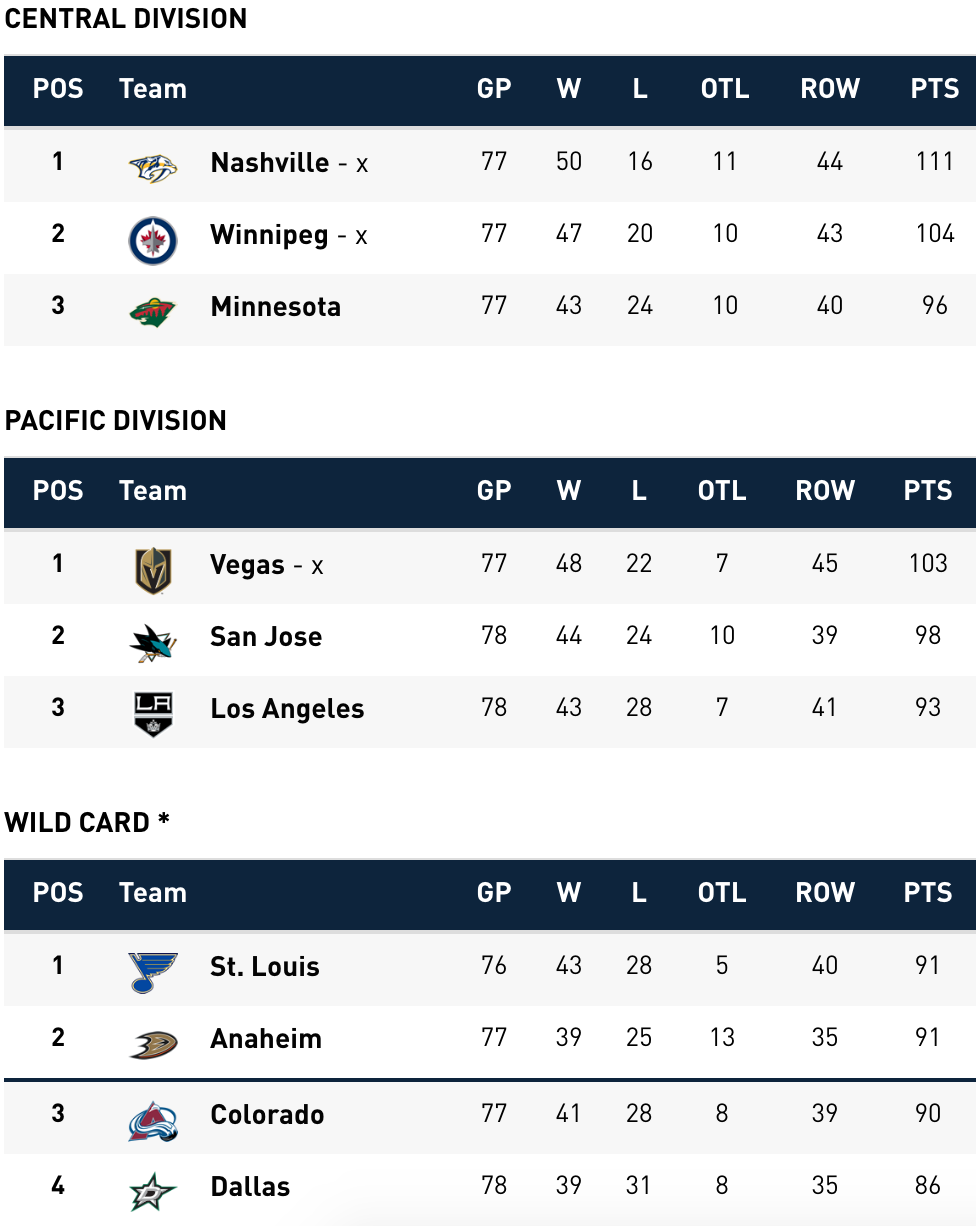Screen dimensions: 976x1226
Task: Click the Vegas Golden Knights logo
Action: click(153, 571)
